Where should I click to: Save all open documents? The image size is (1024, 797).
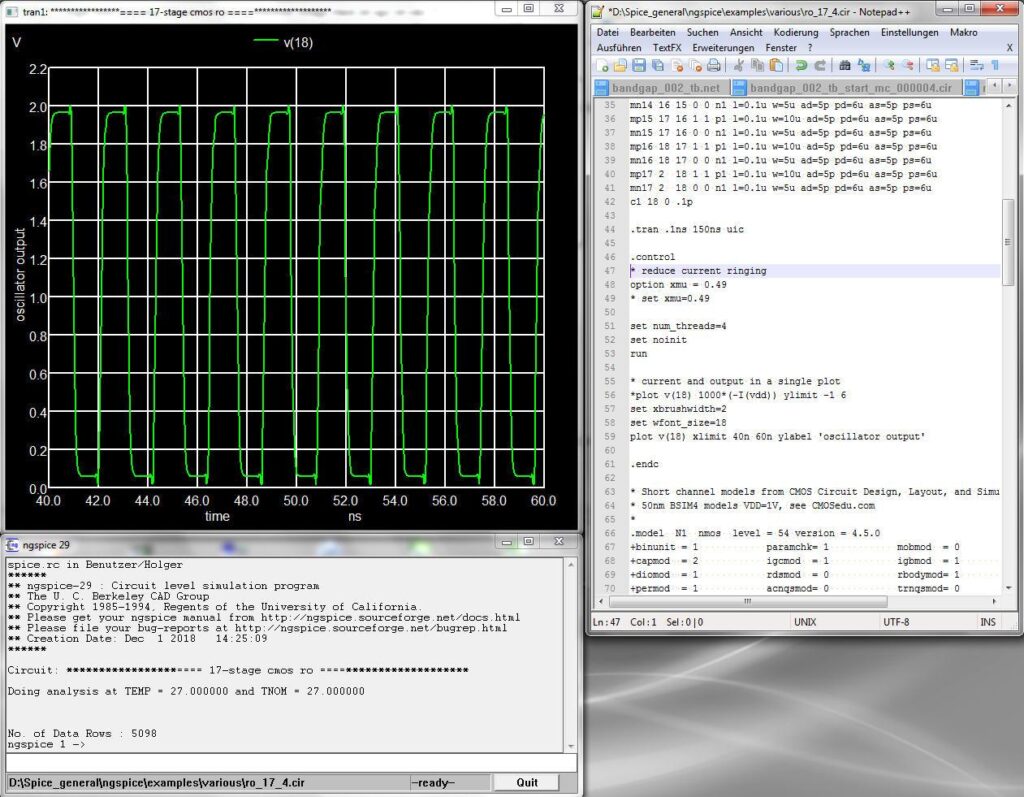tap(657, 64)
